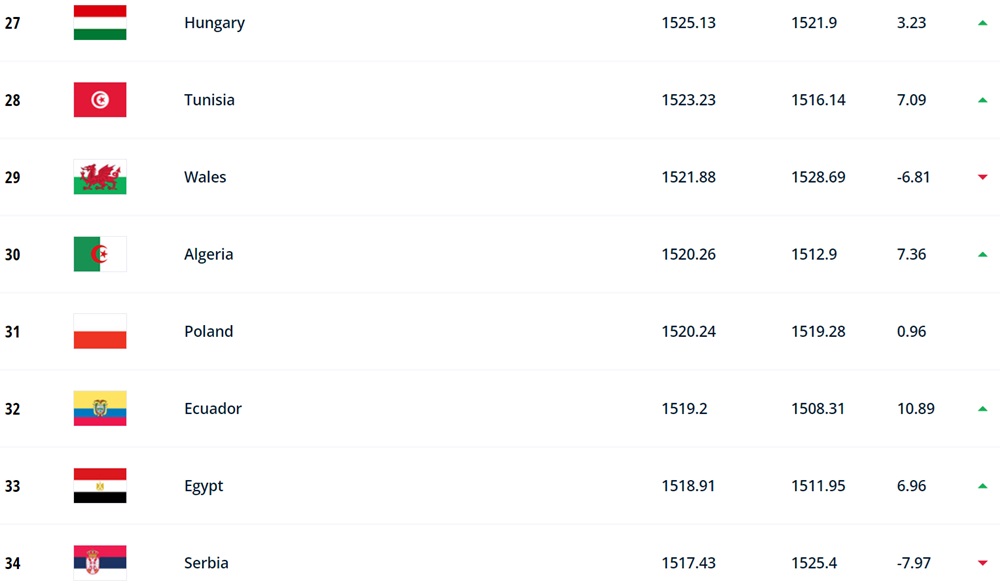1000x588 pixels.
Task: Select Poland's total points 1520.24
Action: click(688, 332)
